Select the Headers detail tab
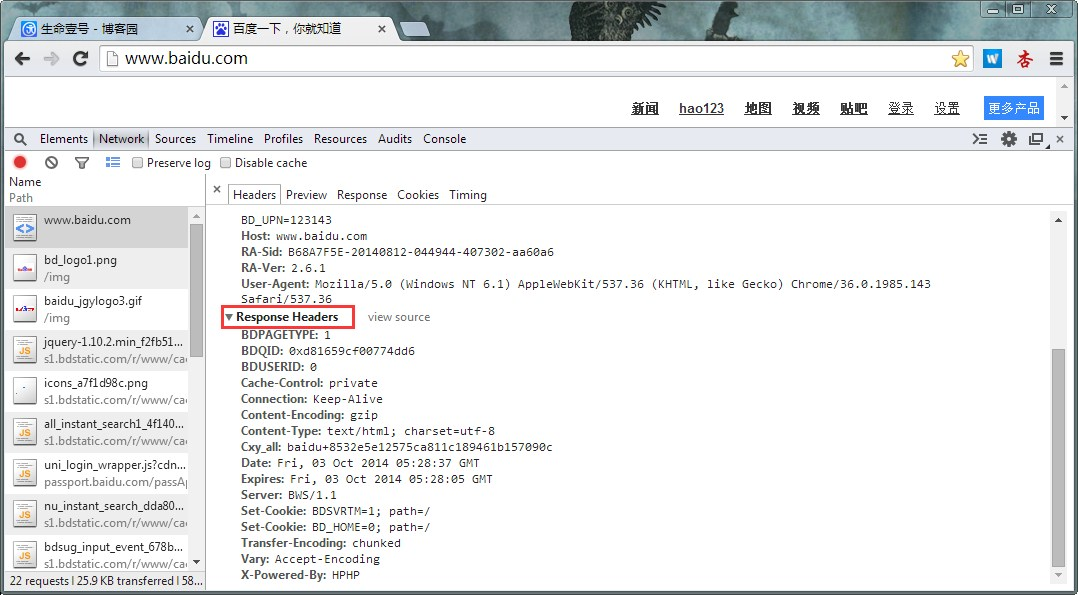The height and width of the screenshot is (595, 1078). click(x=254, y=195)
